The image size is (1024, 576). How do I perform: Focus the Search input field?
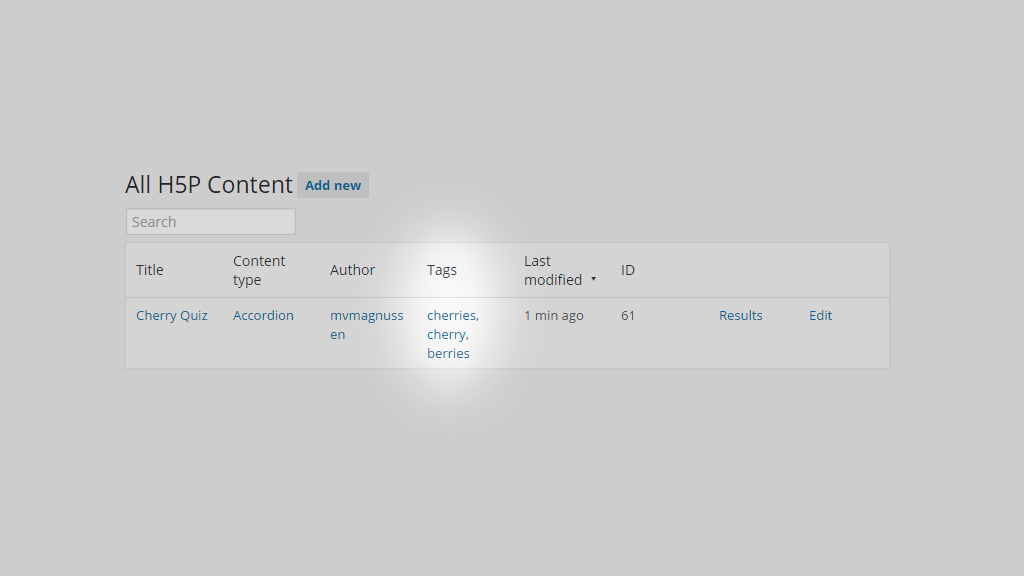211,221
